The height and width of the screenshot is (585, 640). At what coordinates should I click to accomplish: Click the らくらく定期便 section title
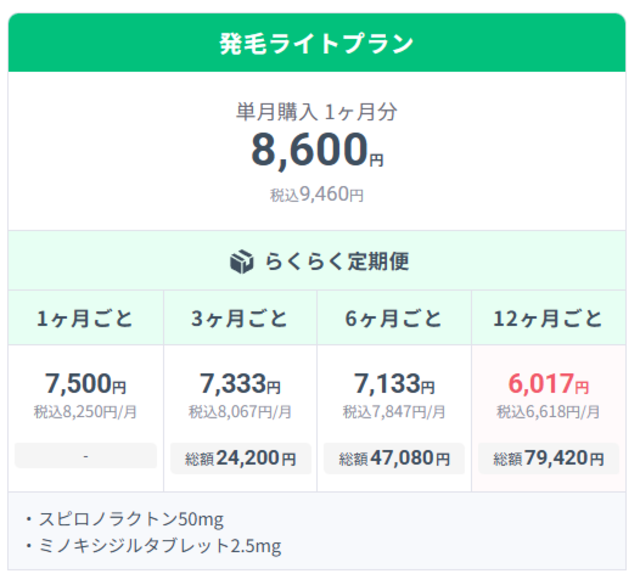point(337,262)
